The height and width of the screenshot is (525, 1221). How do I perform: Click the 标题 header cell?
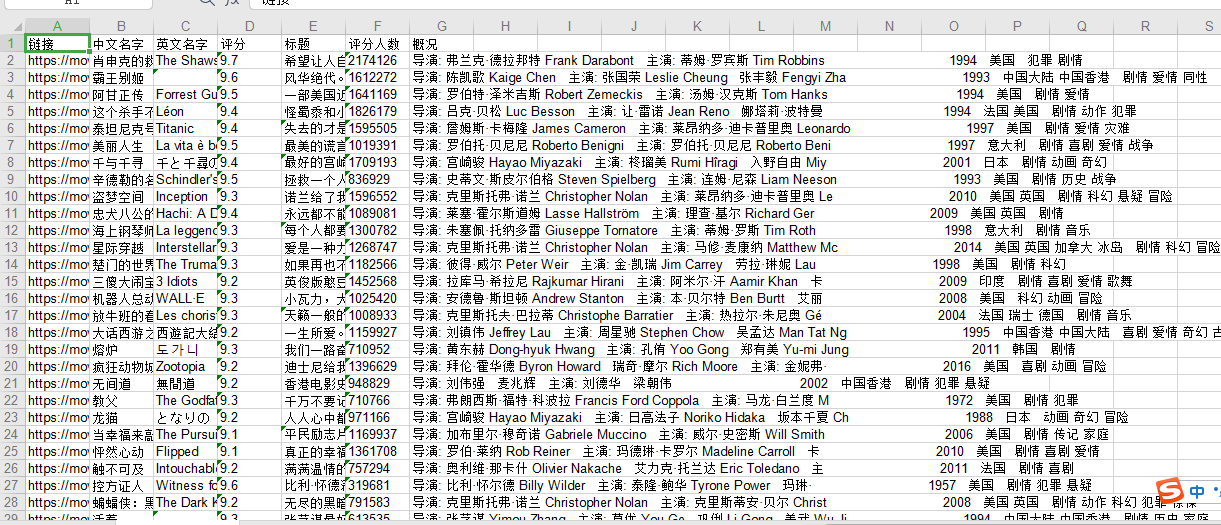tap(314, 44)
